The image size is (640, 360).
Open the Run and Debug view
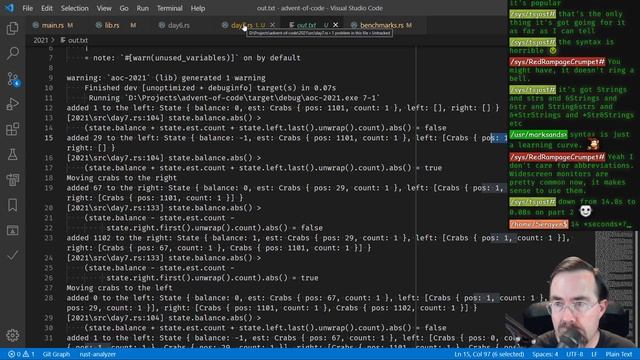[x=13, y=104]
